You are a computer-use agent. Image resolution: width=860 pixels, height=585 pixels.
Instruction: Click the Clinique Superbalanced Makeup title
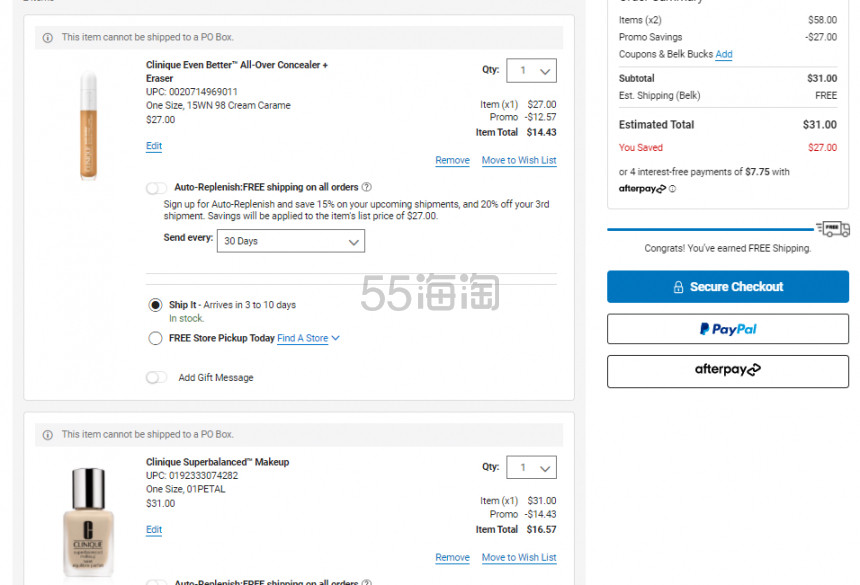(x=217, y=462)
